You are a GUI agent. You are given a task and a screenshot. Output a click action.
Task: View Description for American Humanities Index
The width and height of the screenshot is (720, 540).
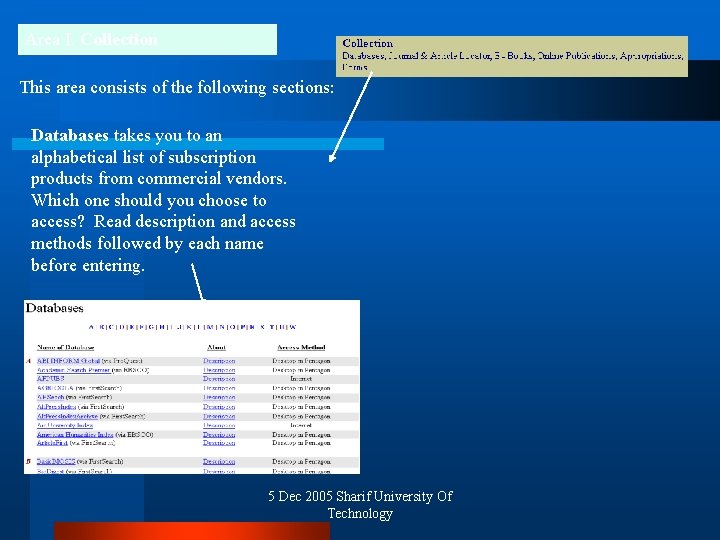(219, 434)
